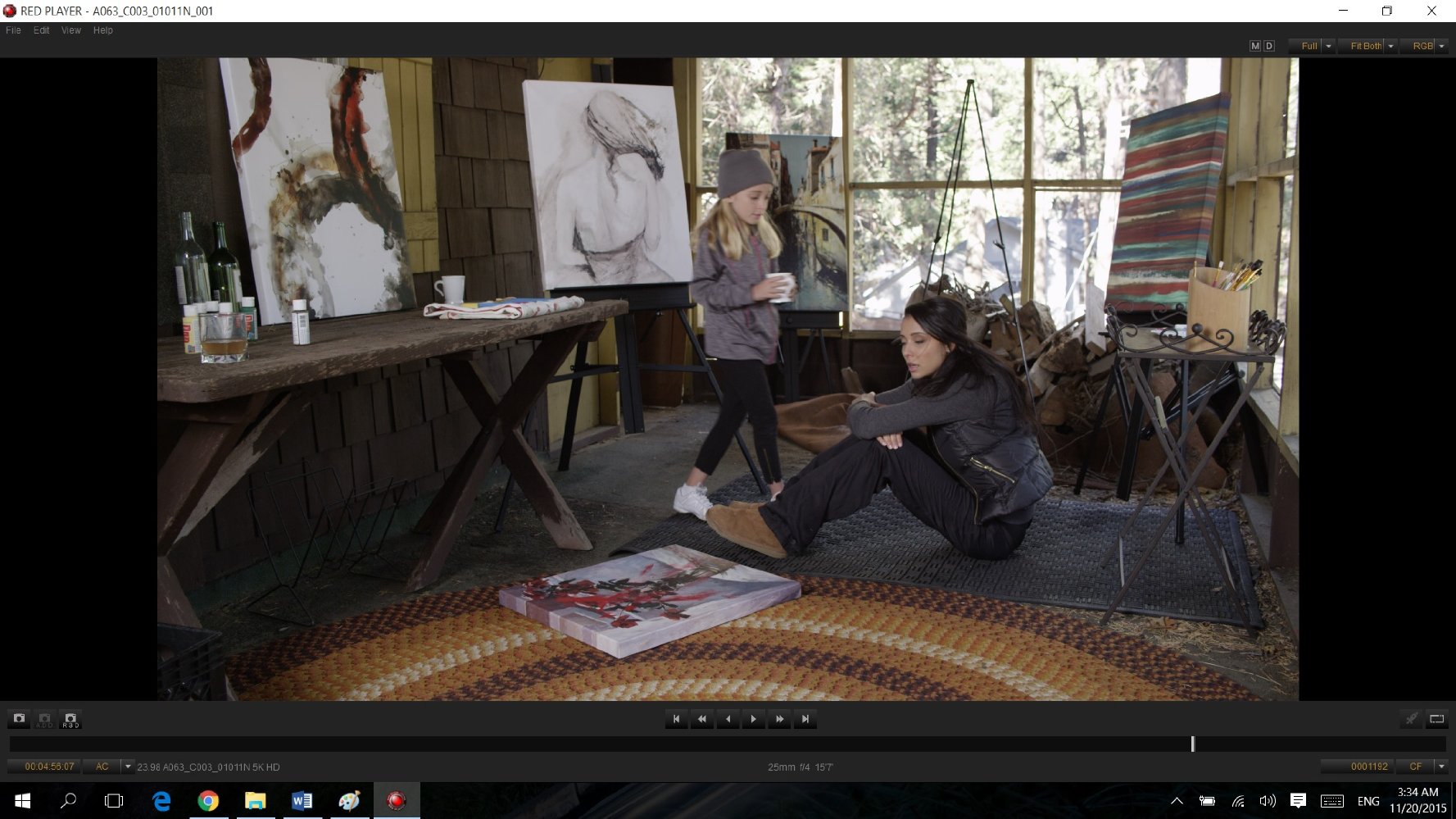Image resolution: width=1456 pixels, height=819 pixels.
Task: Open the battery status tray icon
Action: (x=1207, y=801)
